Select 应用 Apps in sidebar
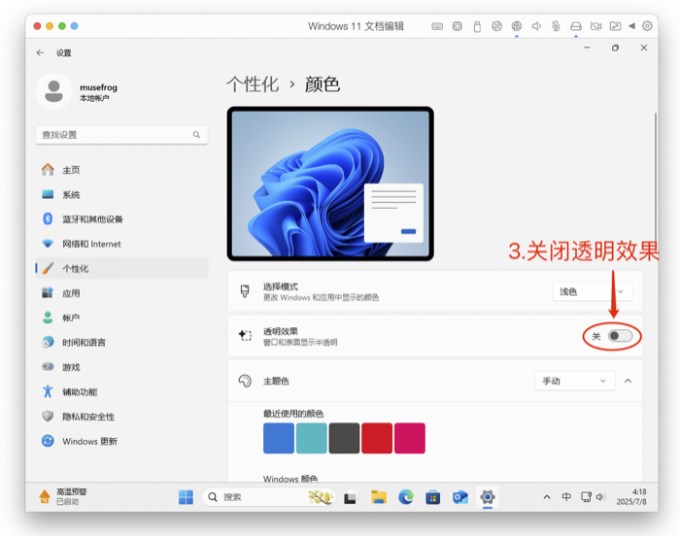The width and height of the screenshot is (680, 536). pyautogui.click(x=122, y=293)
